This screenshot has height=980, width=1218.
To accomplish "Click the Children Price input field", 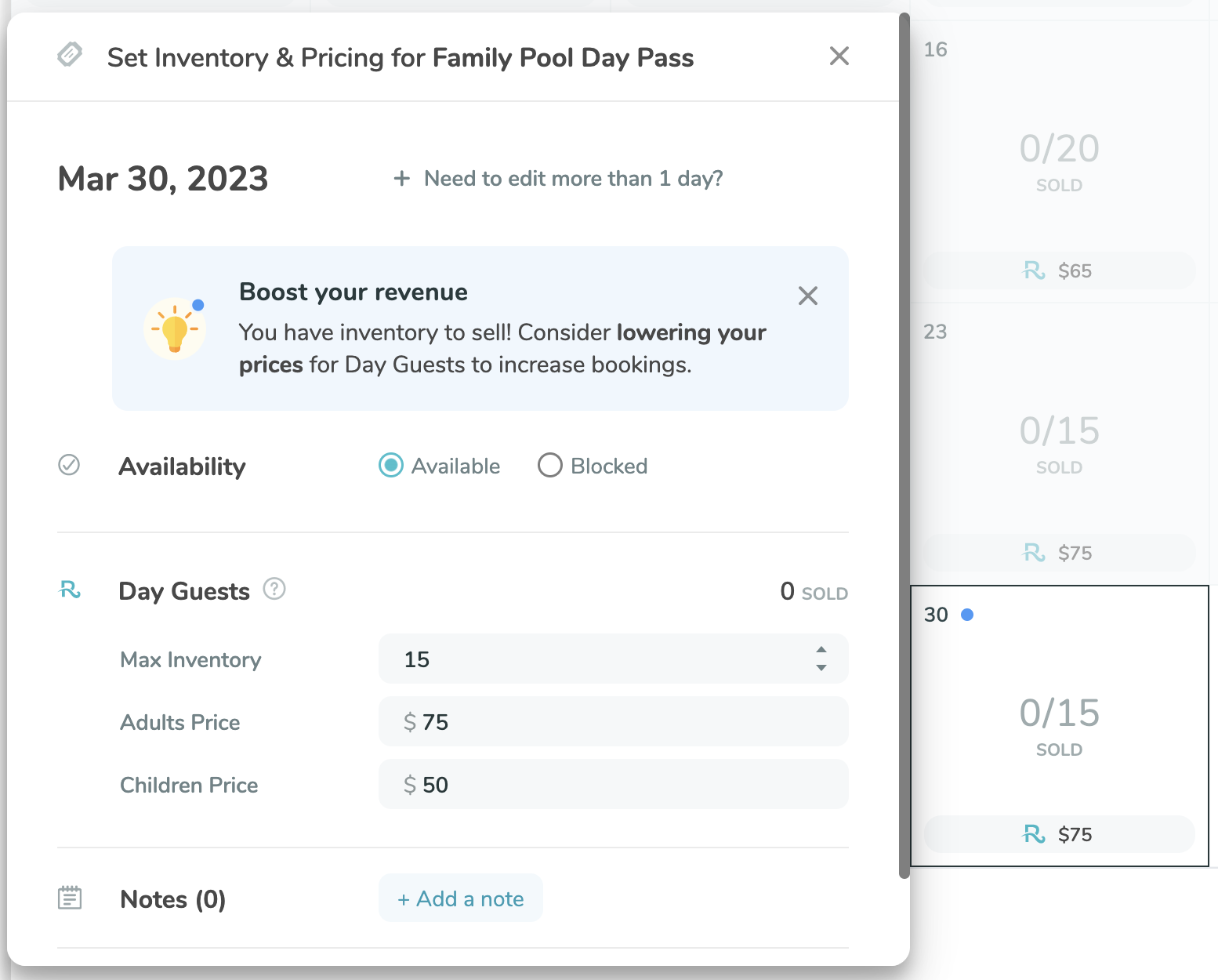I will point(613,784).
